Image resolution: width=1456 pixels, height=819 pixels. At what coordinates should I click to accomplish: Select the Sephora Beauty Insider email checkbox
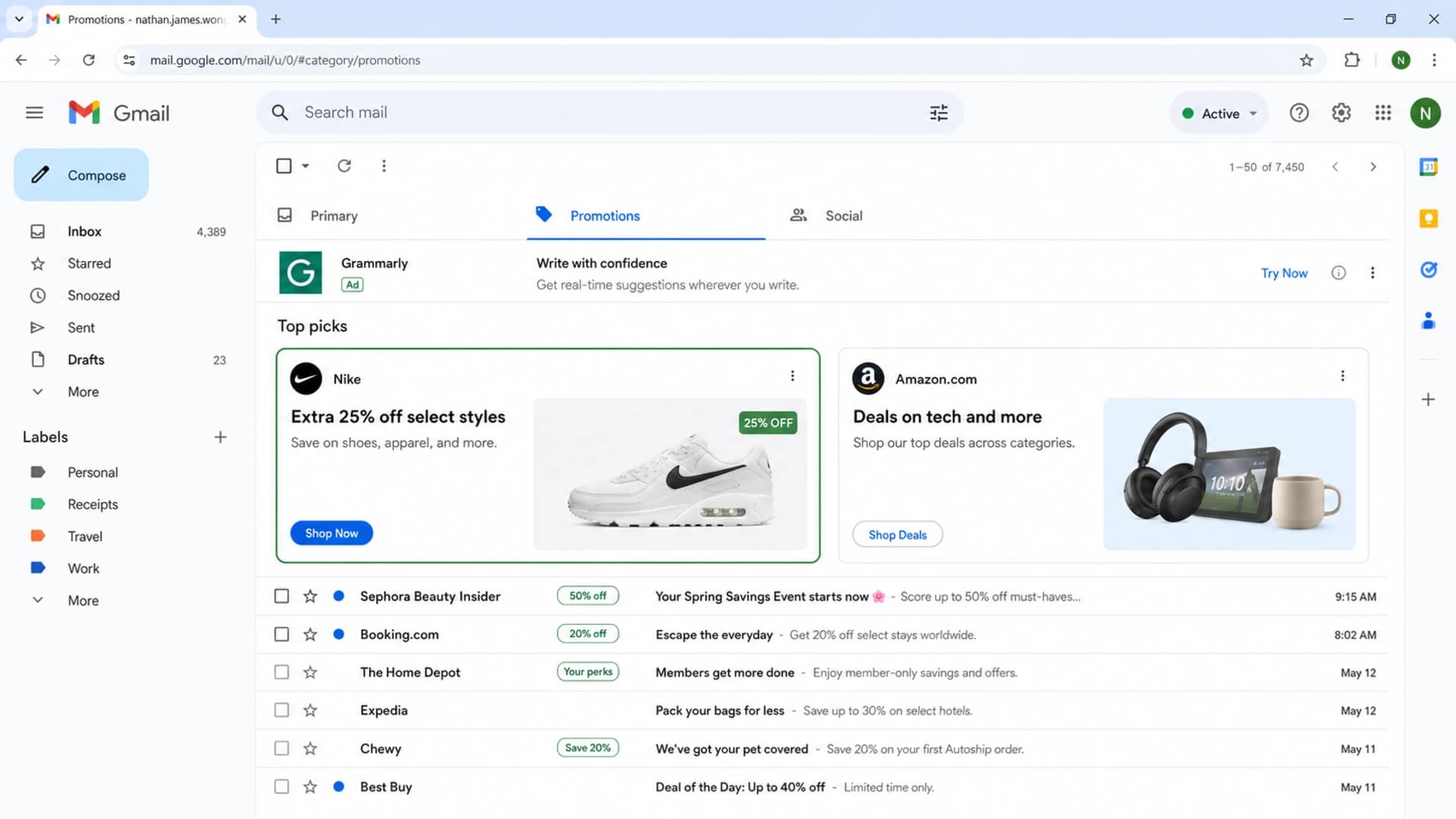pyautogui.click(x=281, y=597)
